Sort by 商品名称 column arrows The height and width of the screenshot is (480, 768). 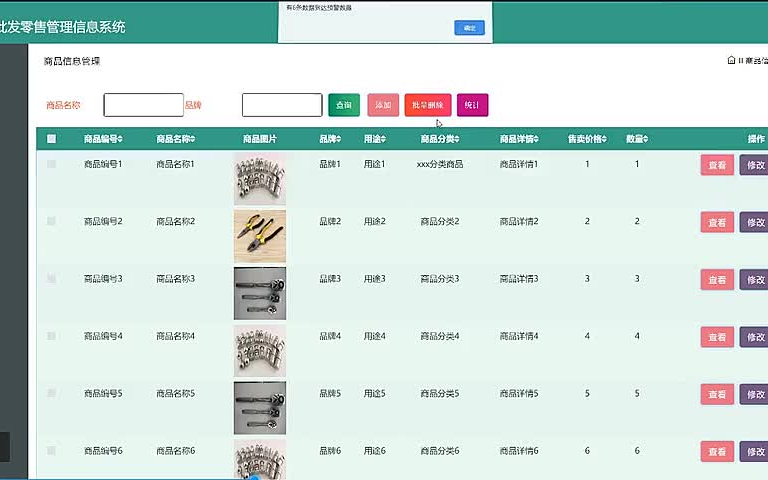pos(192,139)
